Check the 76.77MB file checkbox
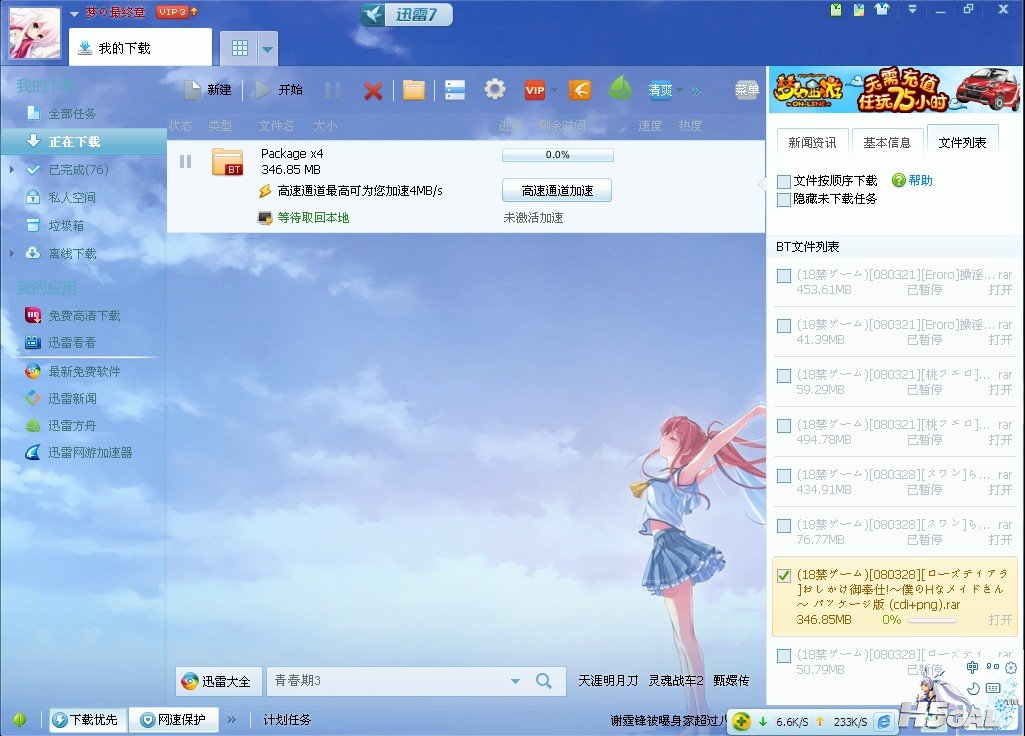 pyautogui.click(x=784, y=526)
